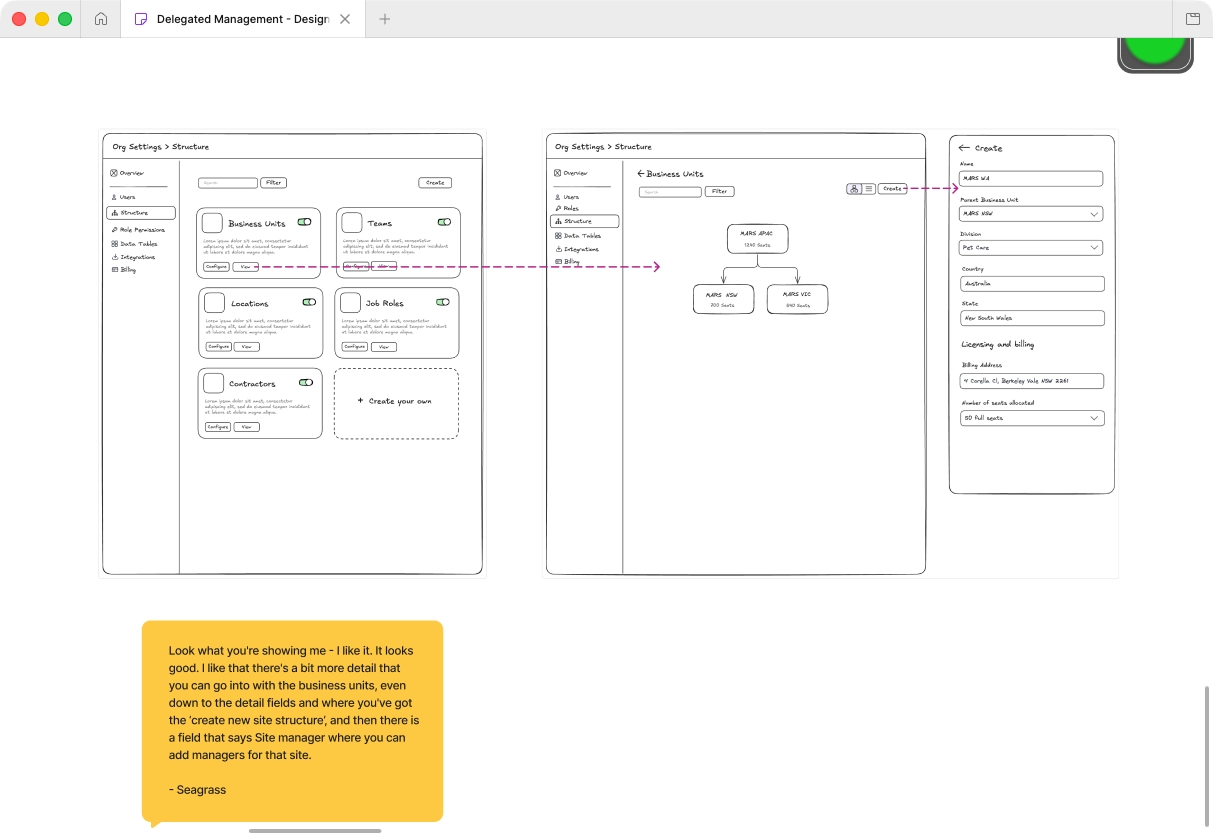Screen dimensions: 1213x837
Task: Click the horizontal scrollbar at the bottom
Action: [315, 830]
